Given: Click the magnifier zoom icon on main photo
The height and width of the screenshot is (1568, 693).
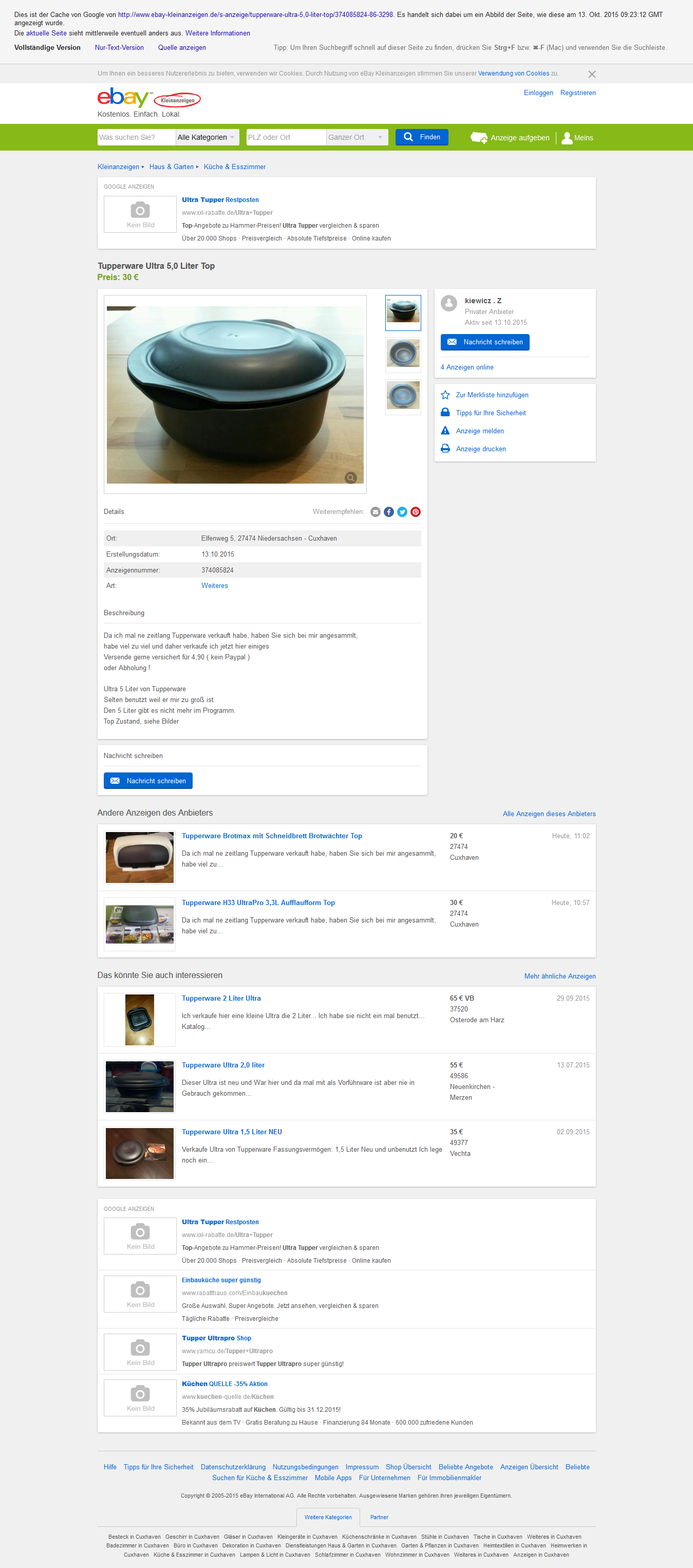Looking at the screenshot, I should point(350,478).
